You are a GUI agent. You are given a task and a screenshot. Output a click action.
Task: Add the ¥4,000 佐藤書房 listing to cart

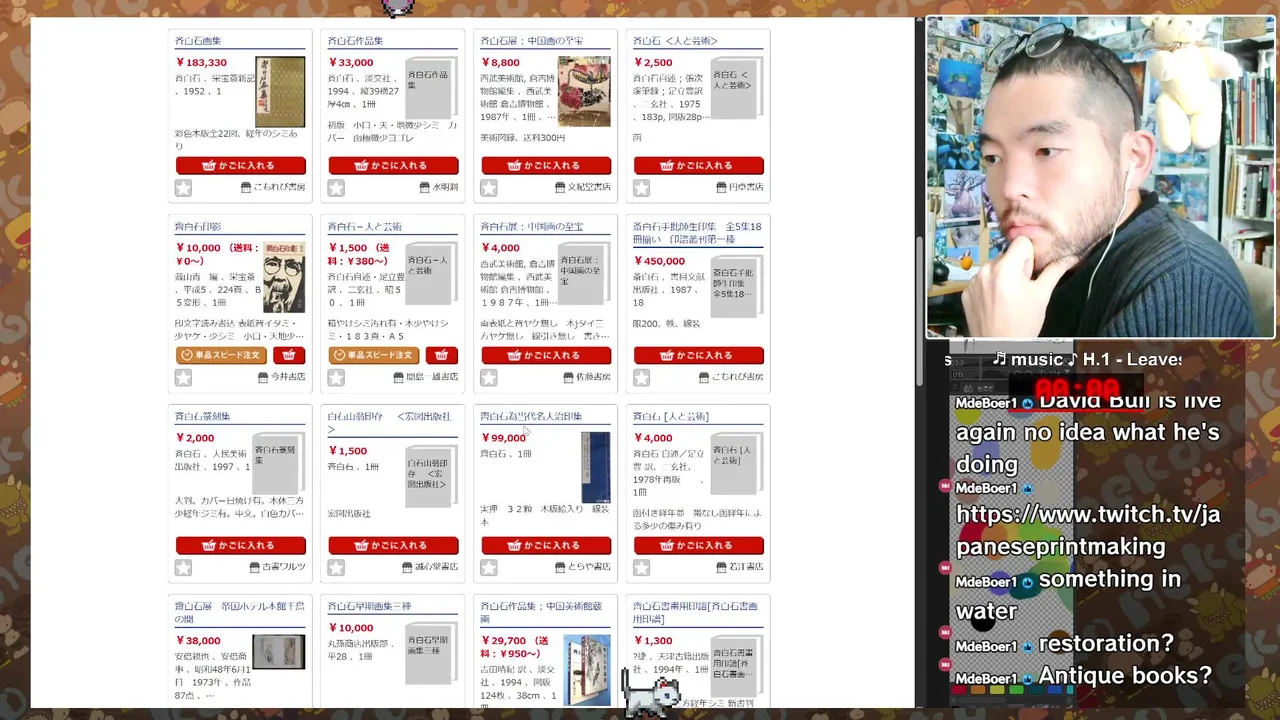click(x=546, y=355)
